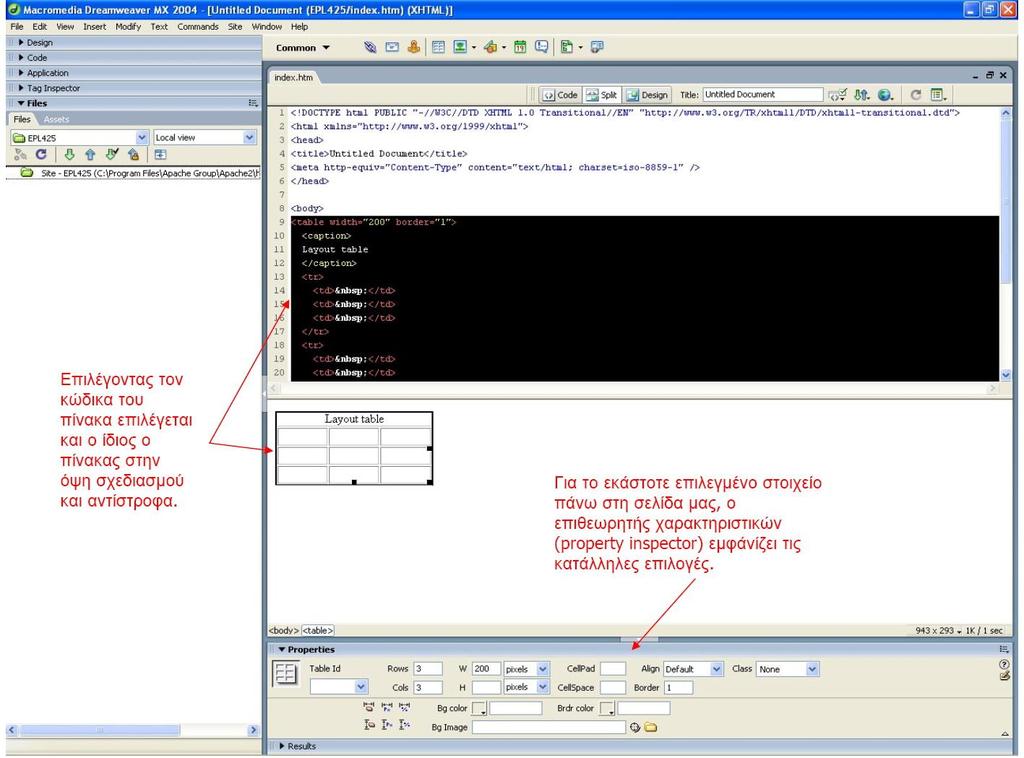Click the blue Put files arrow
The image size is (1024, 758).
(90, 155)
